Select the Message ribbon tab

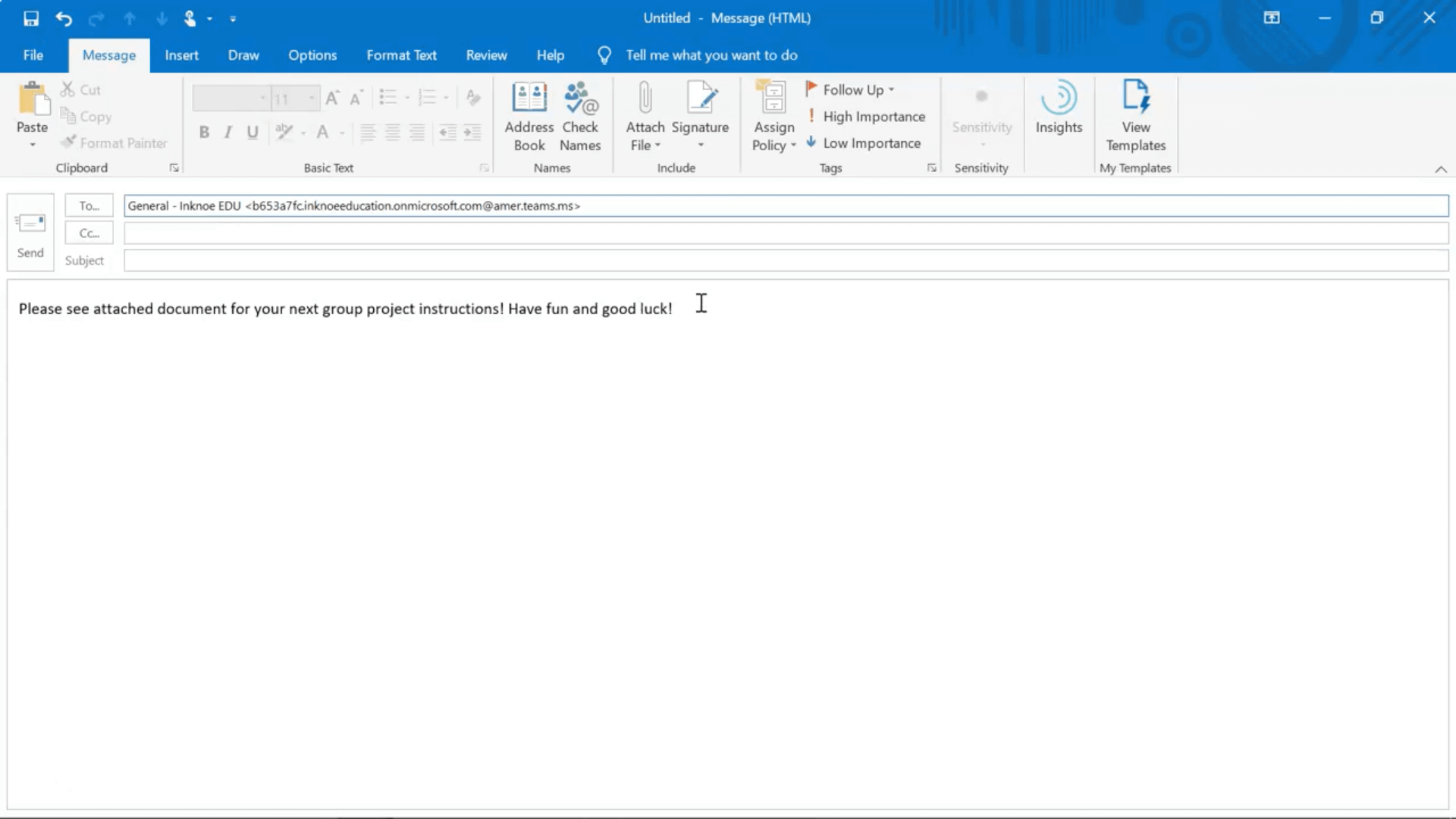(x=109, y=55)
